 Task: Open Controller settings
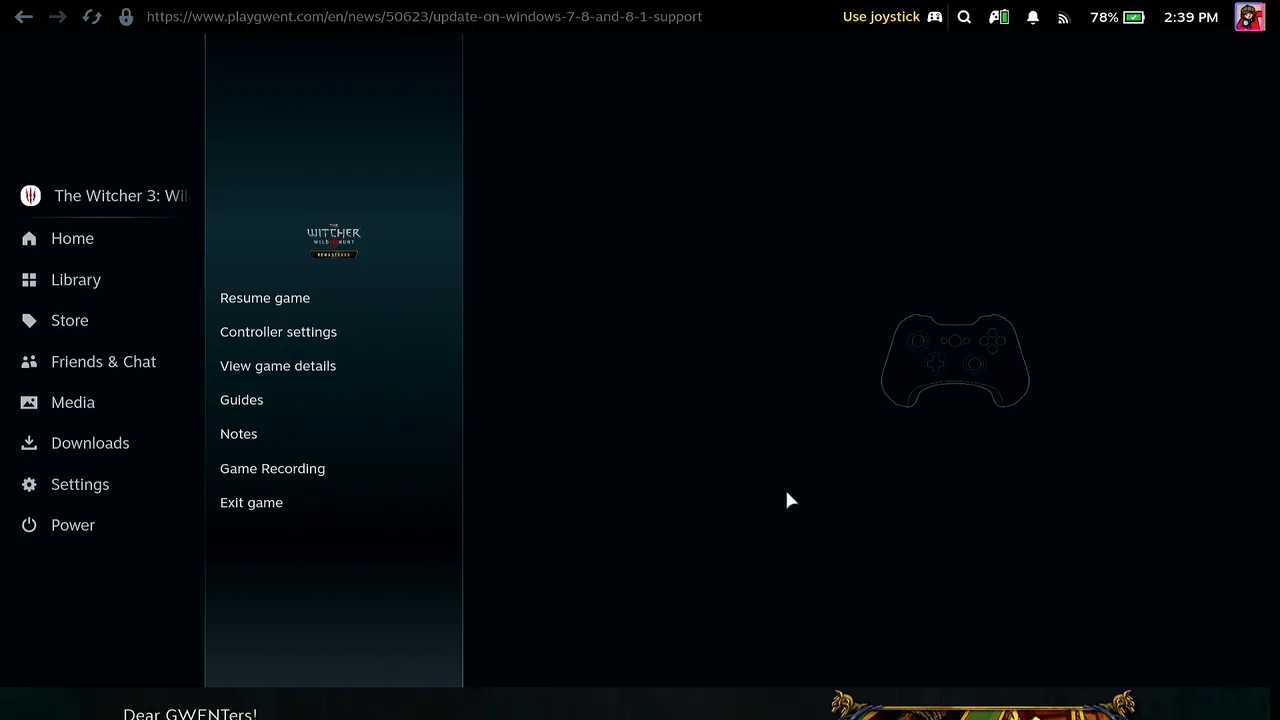click(x=278, y=332)
